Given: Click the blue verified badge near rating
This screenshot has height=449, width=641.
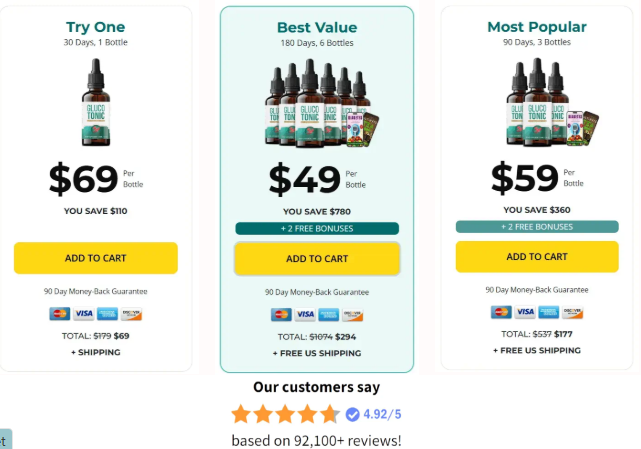Looking at the screenshot, I should pos(352,414).
